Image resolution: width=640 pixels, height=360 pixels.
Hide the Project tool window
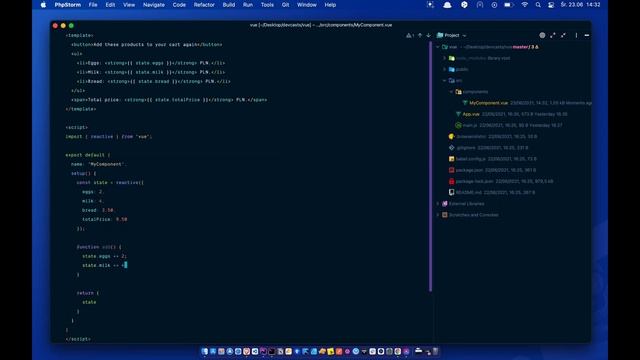pyautogui.click(x=587, y=36)
